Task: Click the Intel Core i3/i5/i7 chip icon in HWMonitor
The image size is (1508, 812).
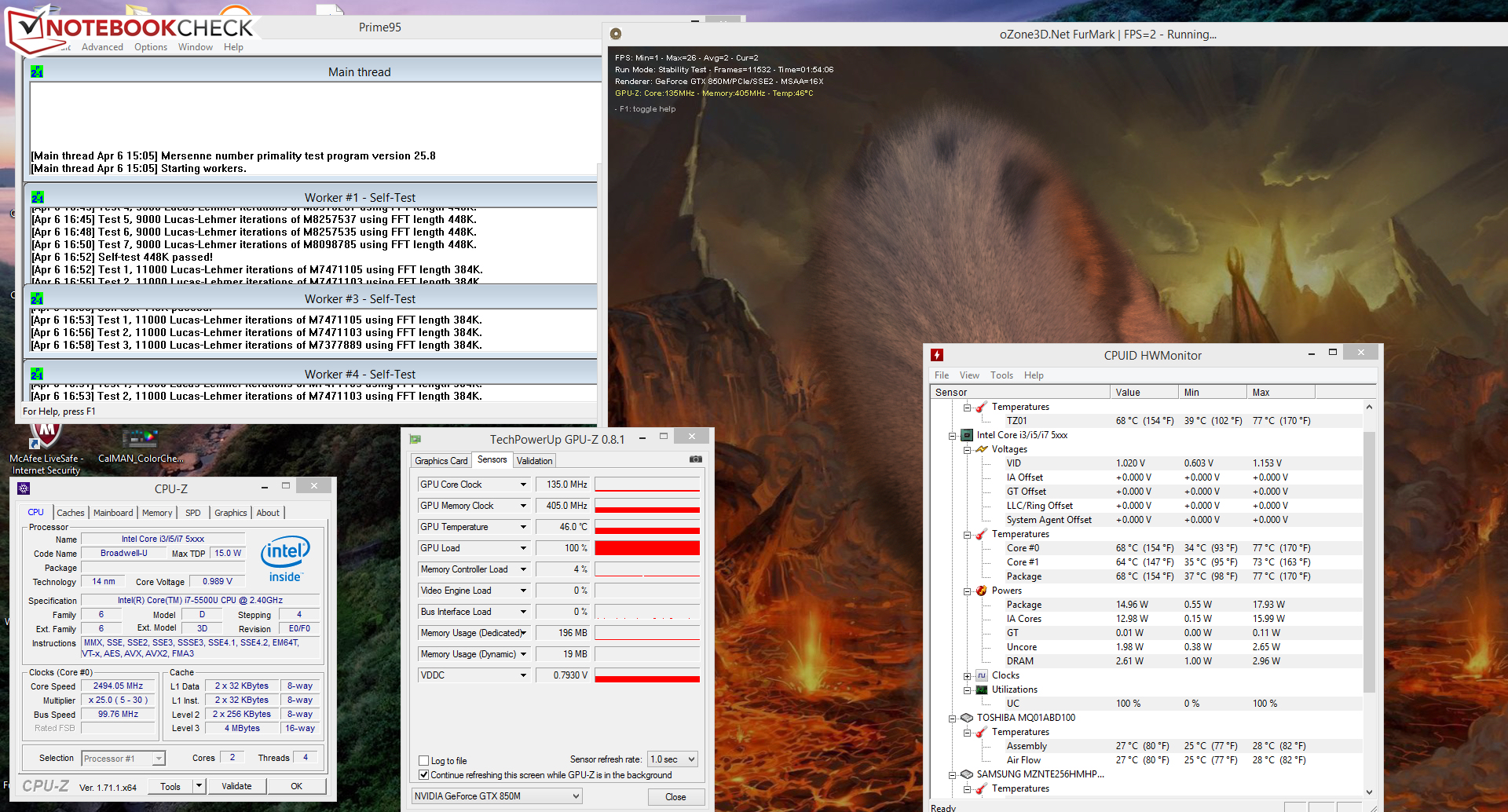Action: (x=966, y=435)
